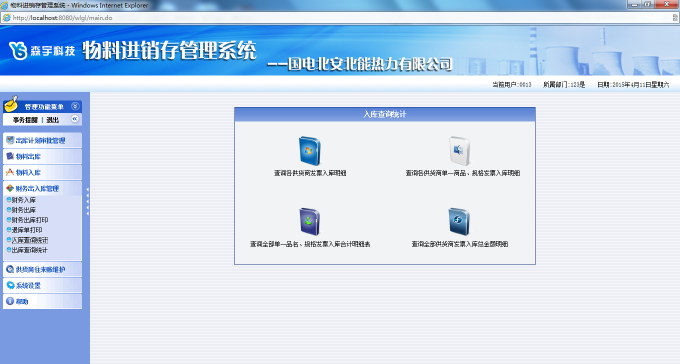The image size is (680, 364).
Task: Click the 退出 logout link
Action: (x=52, y=120)
